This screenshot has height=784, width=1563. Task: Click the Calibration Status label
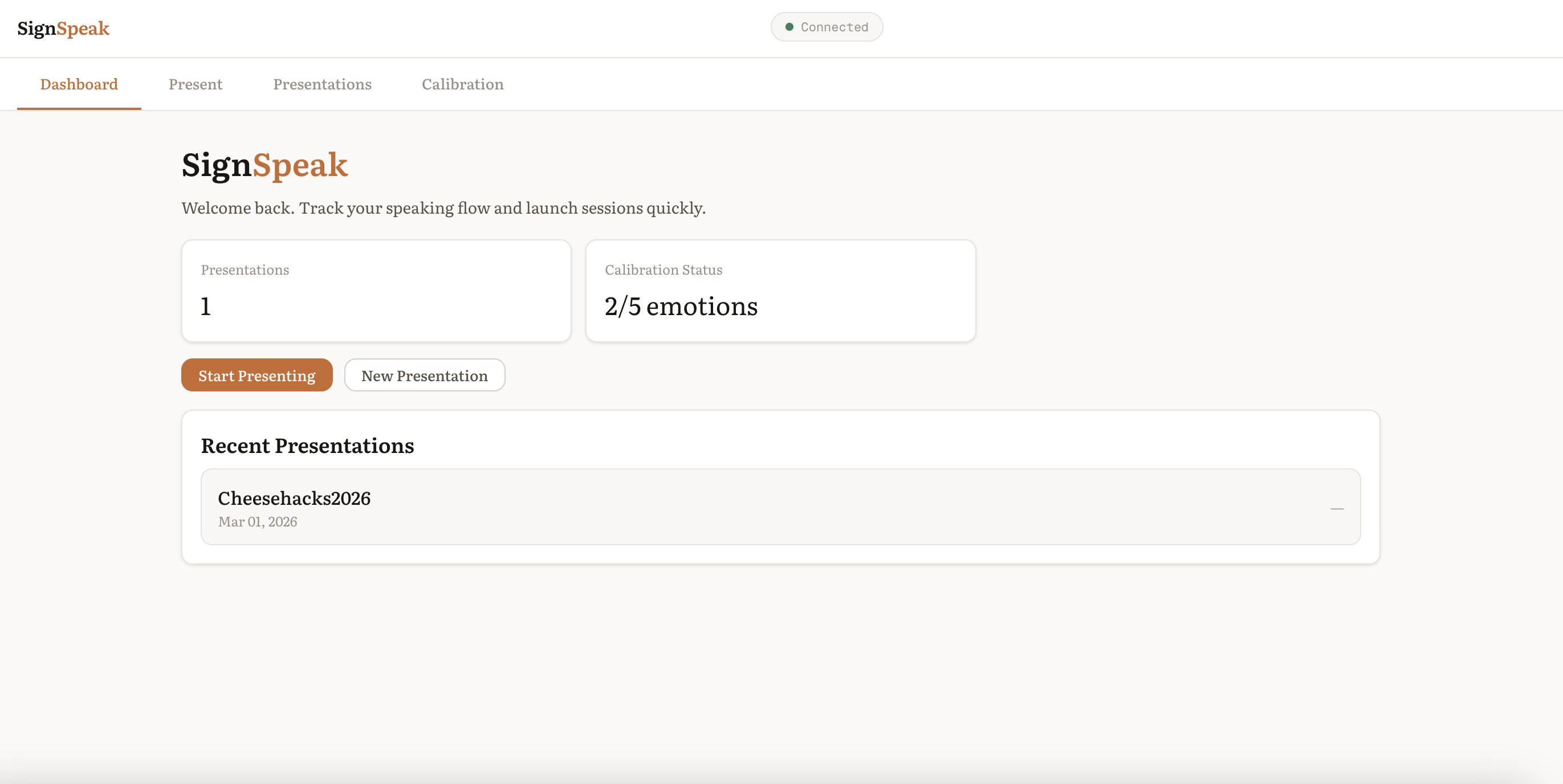tap(663, 270)
